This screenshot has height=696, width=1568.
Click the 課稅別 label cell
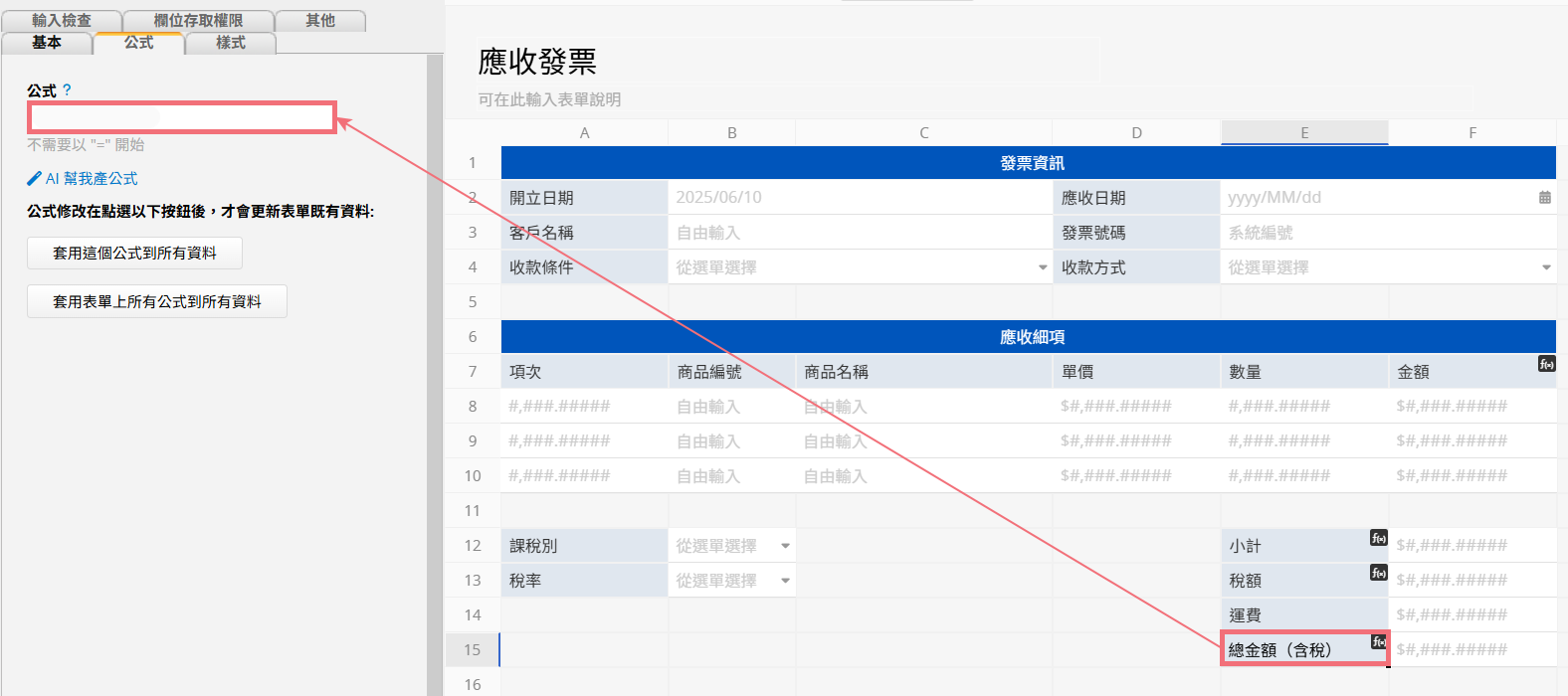(x=584, y=546)
